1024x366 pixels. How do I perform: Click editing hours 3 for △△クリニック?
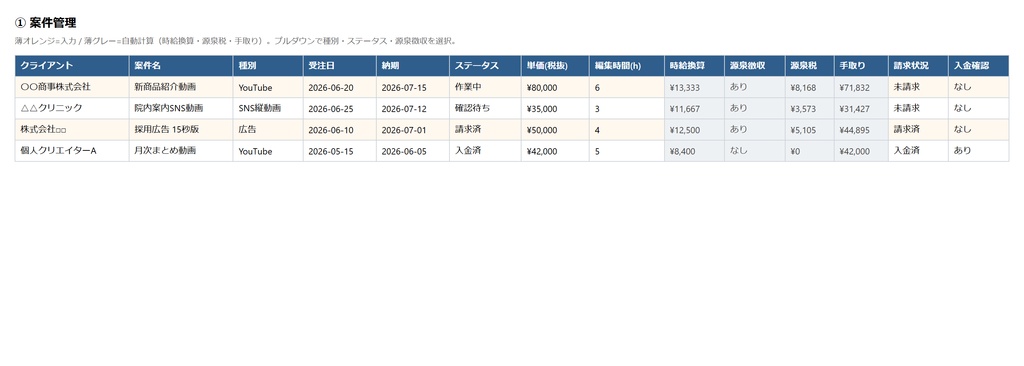(x=626, y=108)
